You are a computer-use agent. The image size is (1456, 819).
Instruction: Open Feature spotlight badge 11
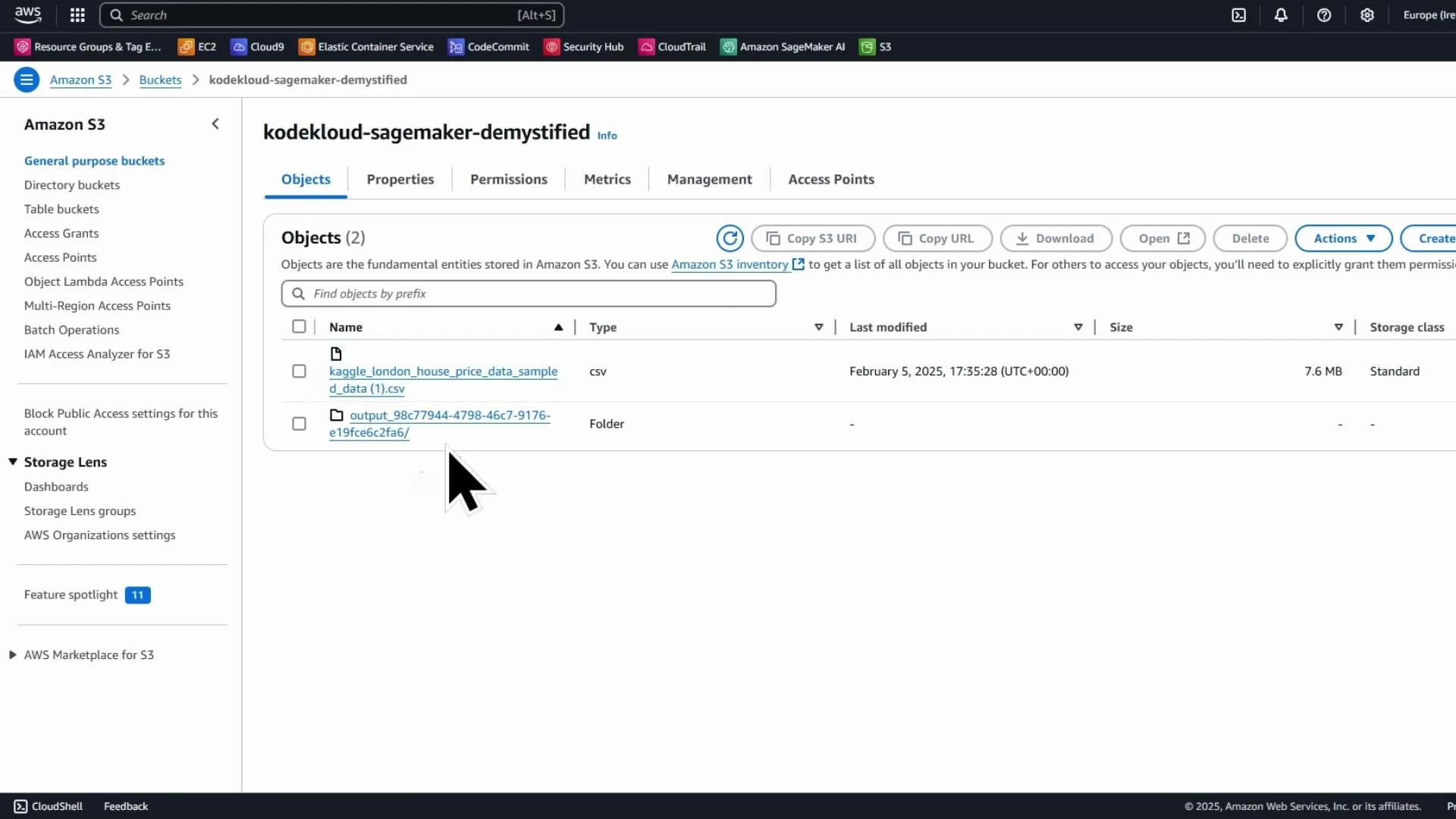138,595
